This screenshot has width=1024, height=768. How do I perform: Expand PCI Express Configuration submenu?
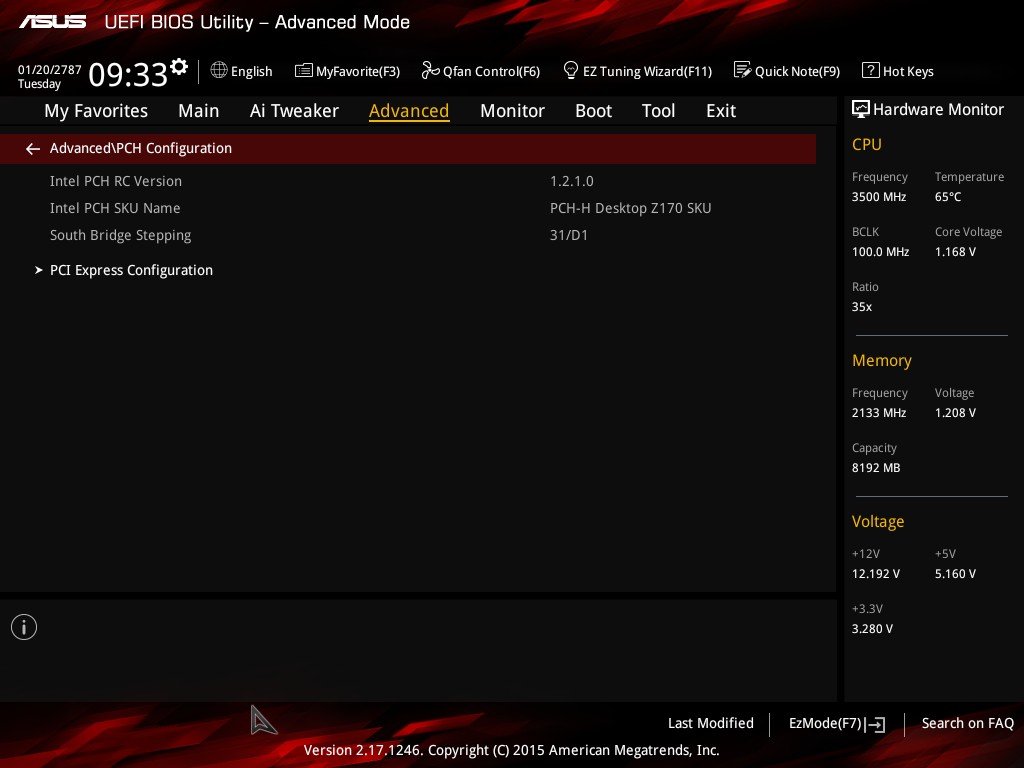[x=131, y=270]
